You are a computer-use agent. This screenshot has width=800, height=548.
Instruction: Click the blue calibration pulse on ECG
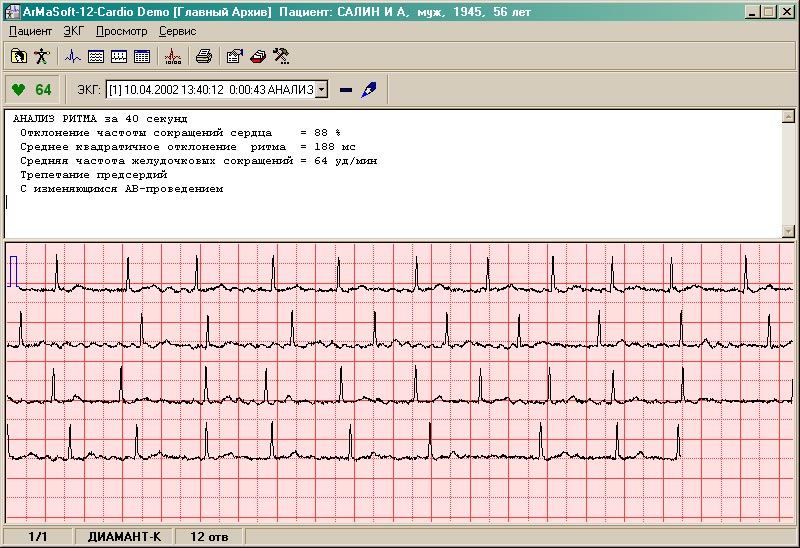click(13, 271)
